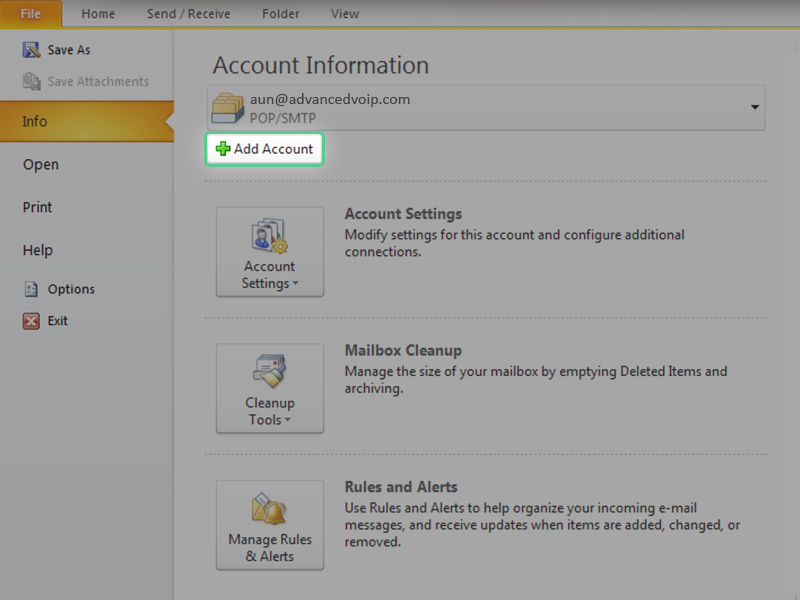Click the POP/SMTP account type text

pyautogui.click(x=283, y=118)
